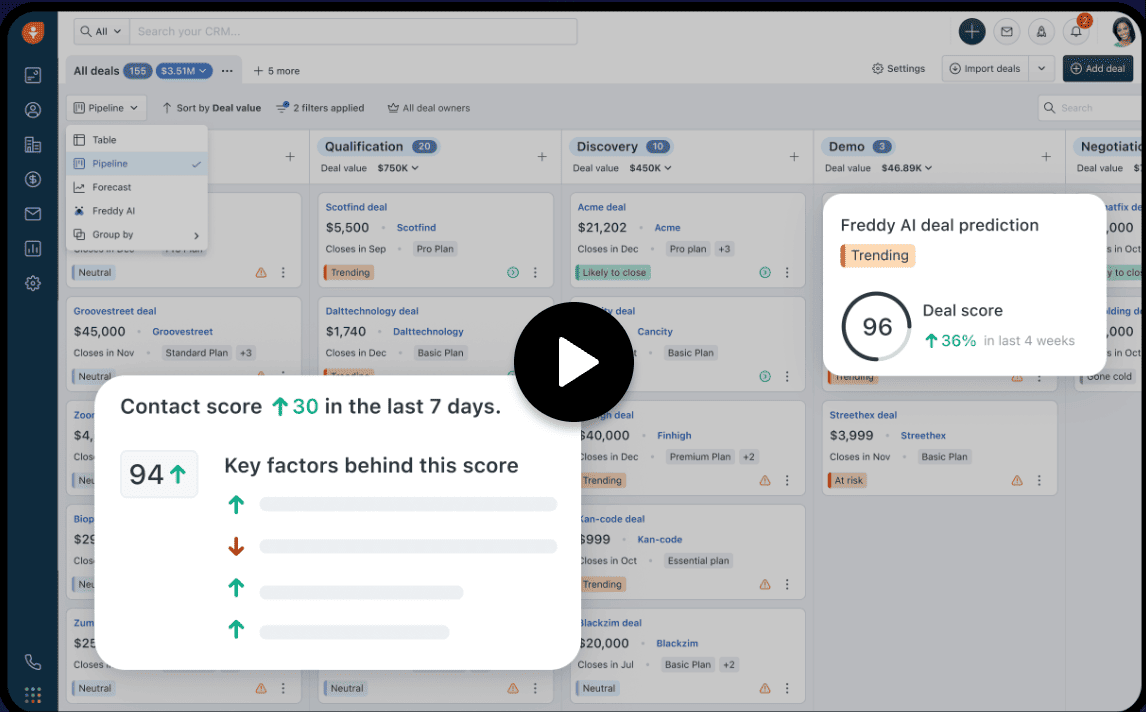Image resolution: width=1146 pixels, height=712 pixels.
Task: Open Accounts building icon in sidebar
Action: [x=33, y=145]
